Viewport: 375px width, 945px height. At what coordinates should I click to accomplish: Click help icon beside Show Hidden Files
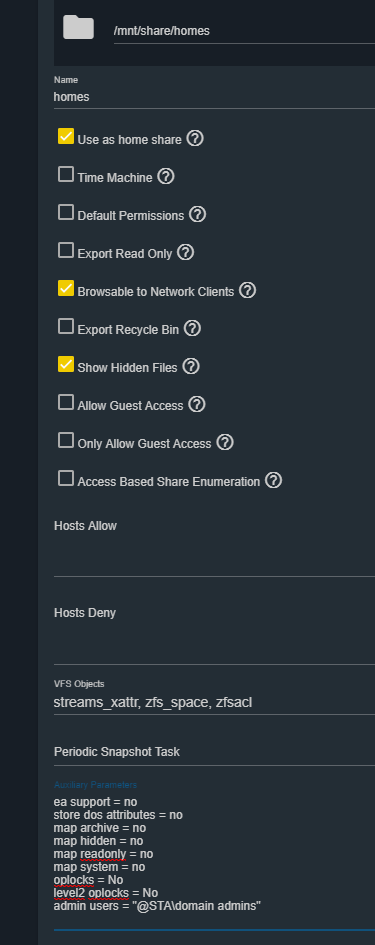191,366
